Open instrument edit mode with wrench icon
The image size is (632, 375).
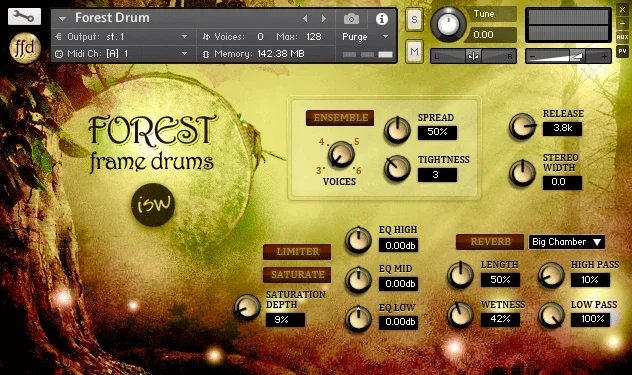pyautogui.click(x=24, y=16)
